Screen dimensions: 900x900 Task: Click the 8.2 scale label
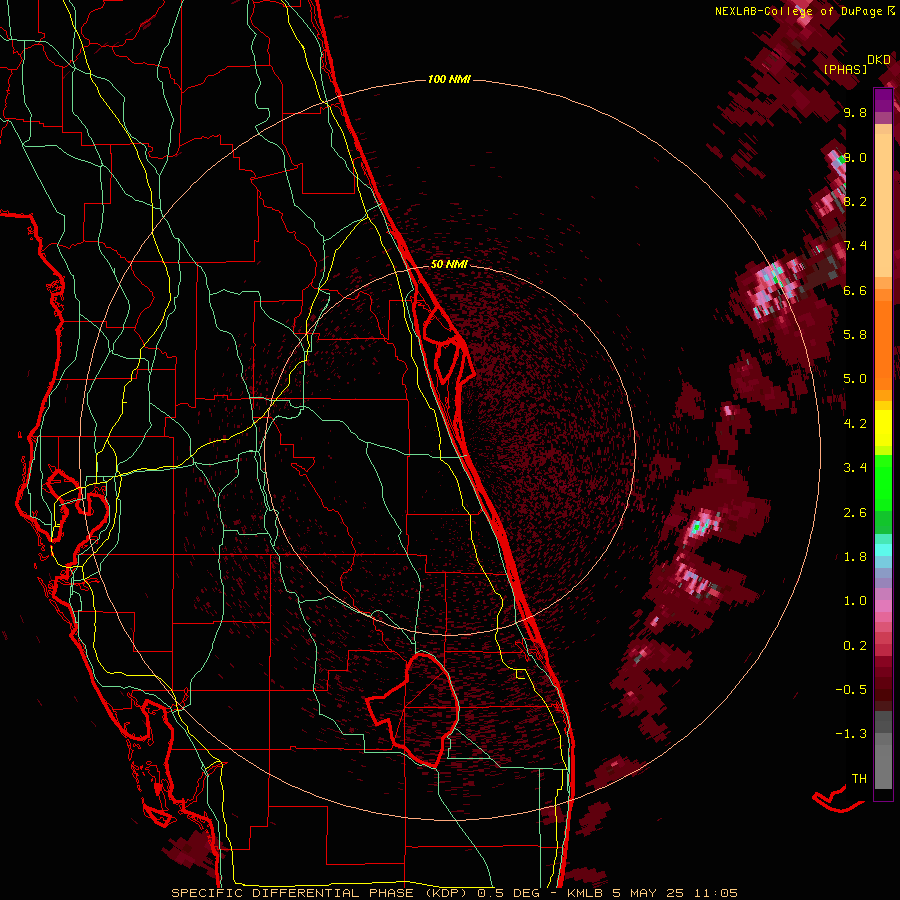point(855,201)
